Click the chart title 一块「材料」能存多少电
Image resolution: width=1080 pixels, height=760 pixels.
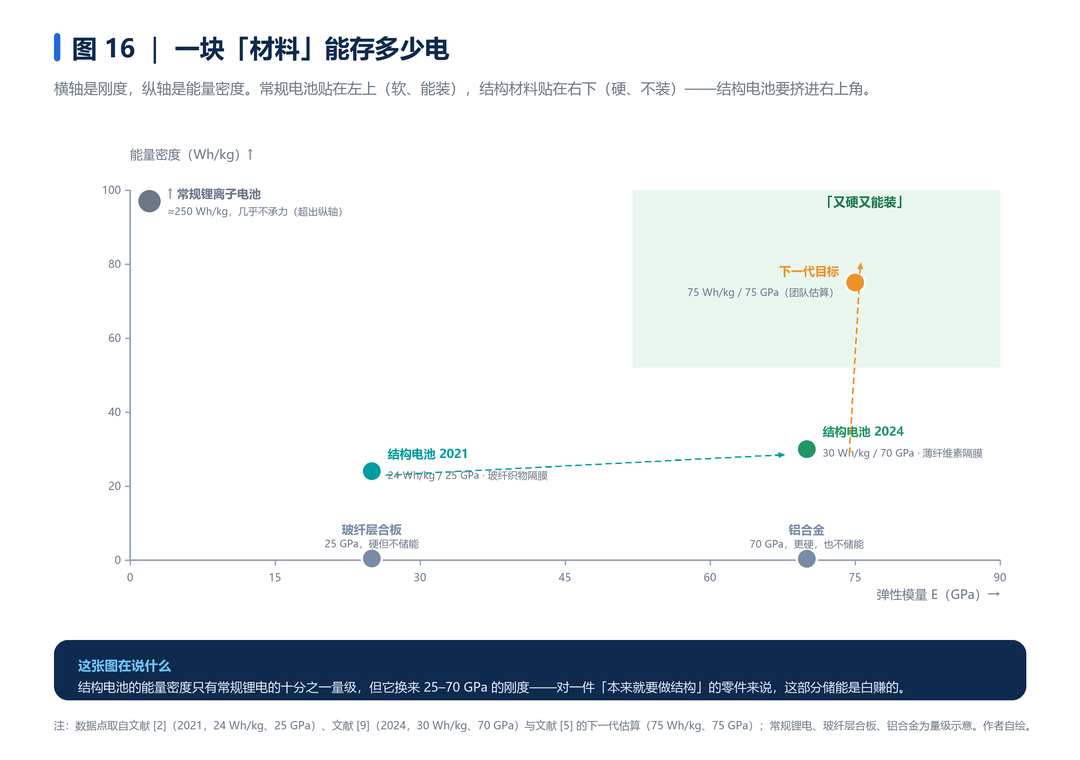click(311, 49)
